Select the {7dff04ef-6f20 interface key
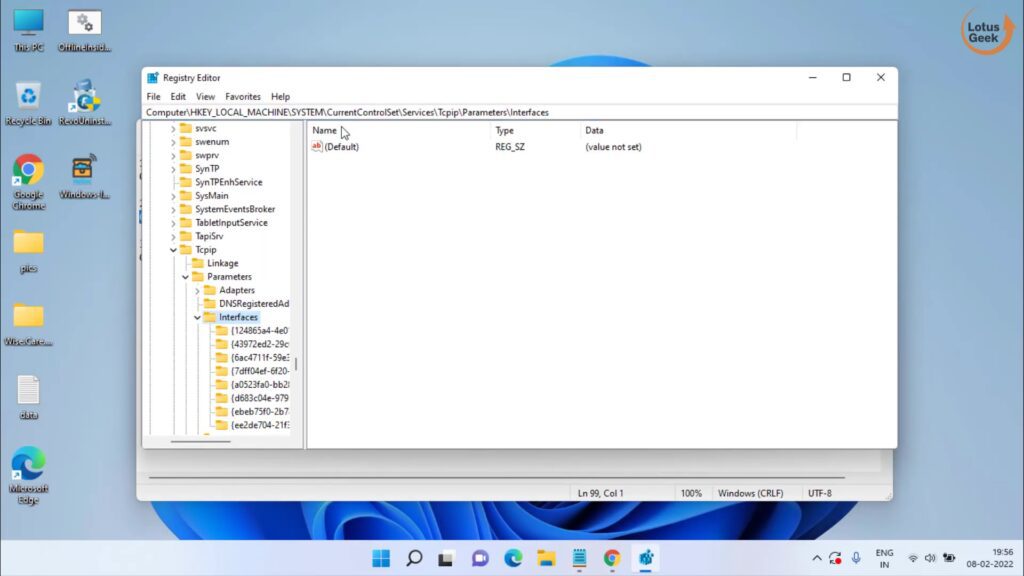This screenshot has width=1024, height=576. (x=259, y=371)
